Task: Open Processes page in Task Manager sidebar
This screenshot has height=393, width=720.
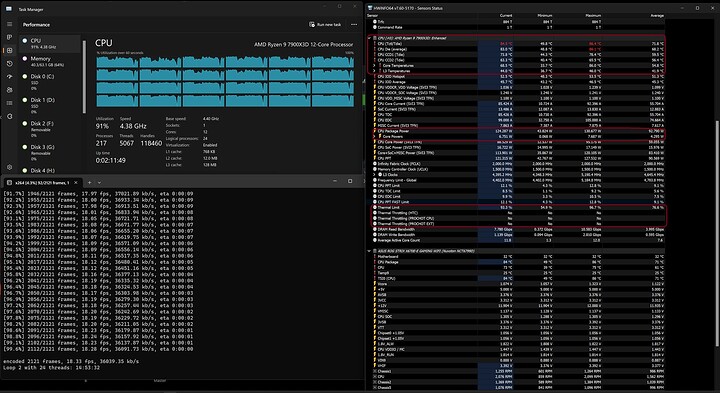Action: 10,37
